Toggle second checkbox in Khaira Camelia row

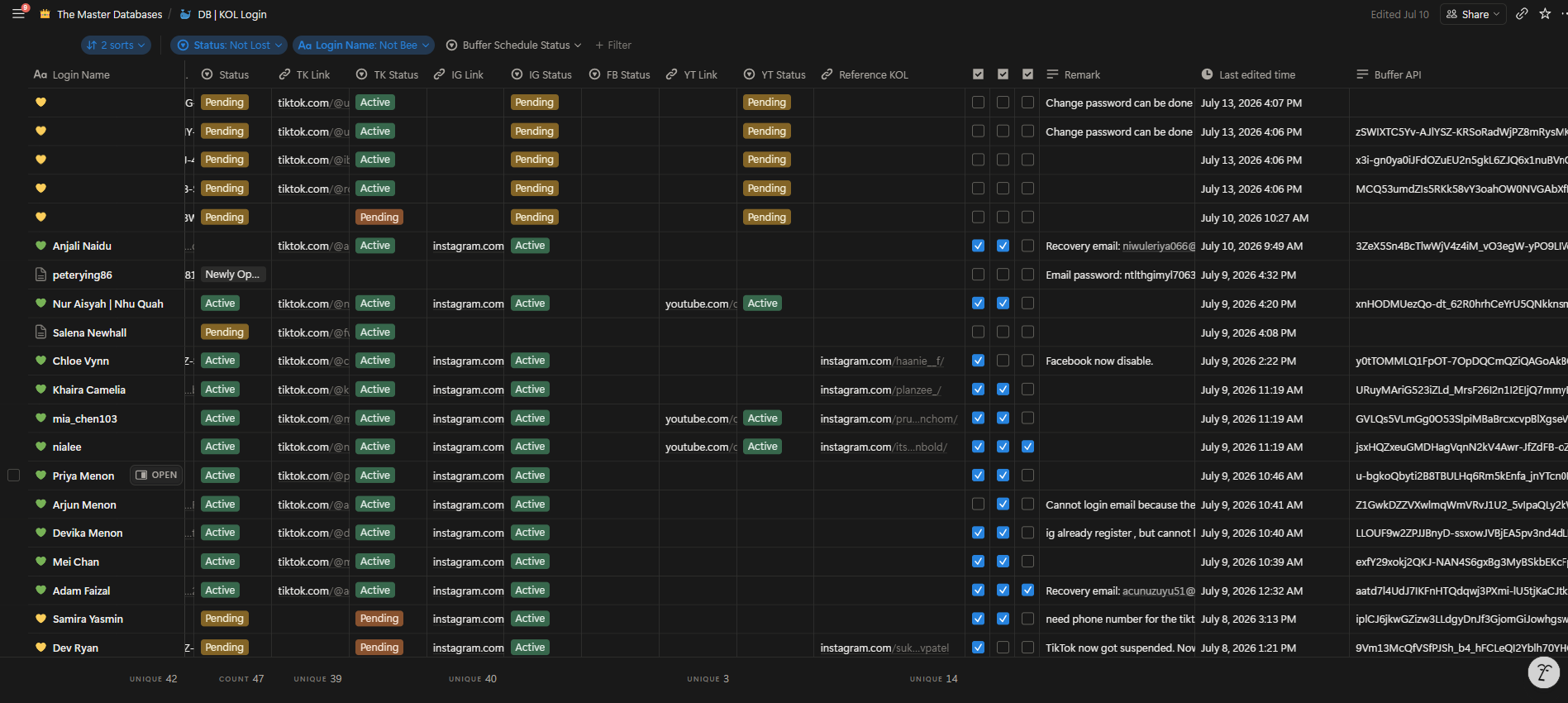coord(1003,389)
